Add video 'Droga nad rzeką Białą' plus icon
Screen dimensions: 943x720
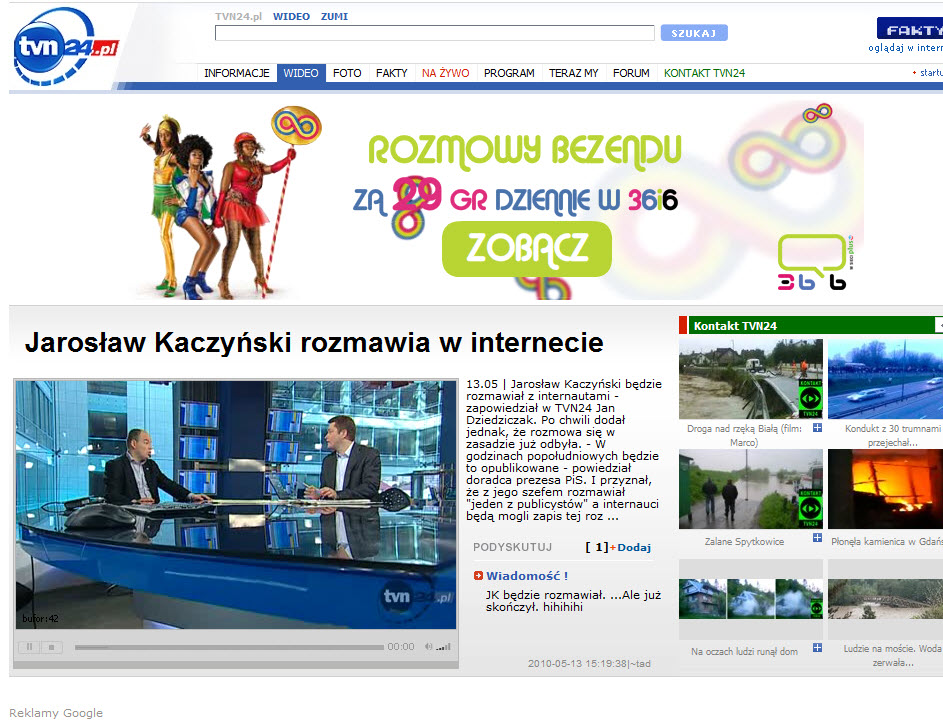[817, 428]
